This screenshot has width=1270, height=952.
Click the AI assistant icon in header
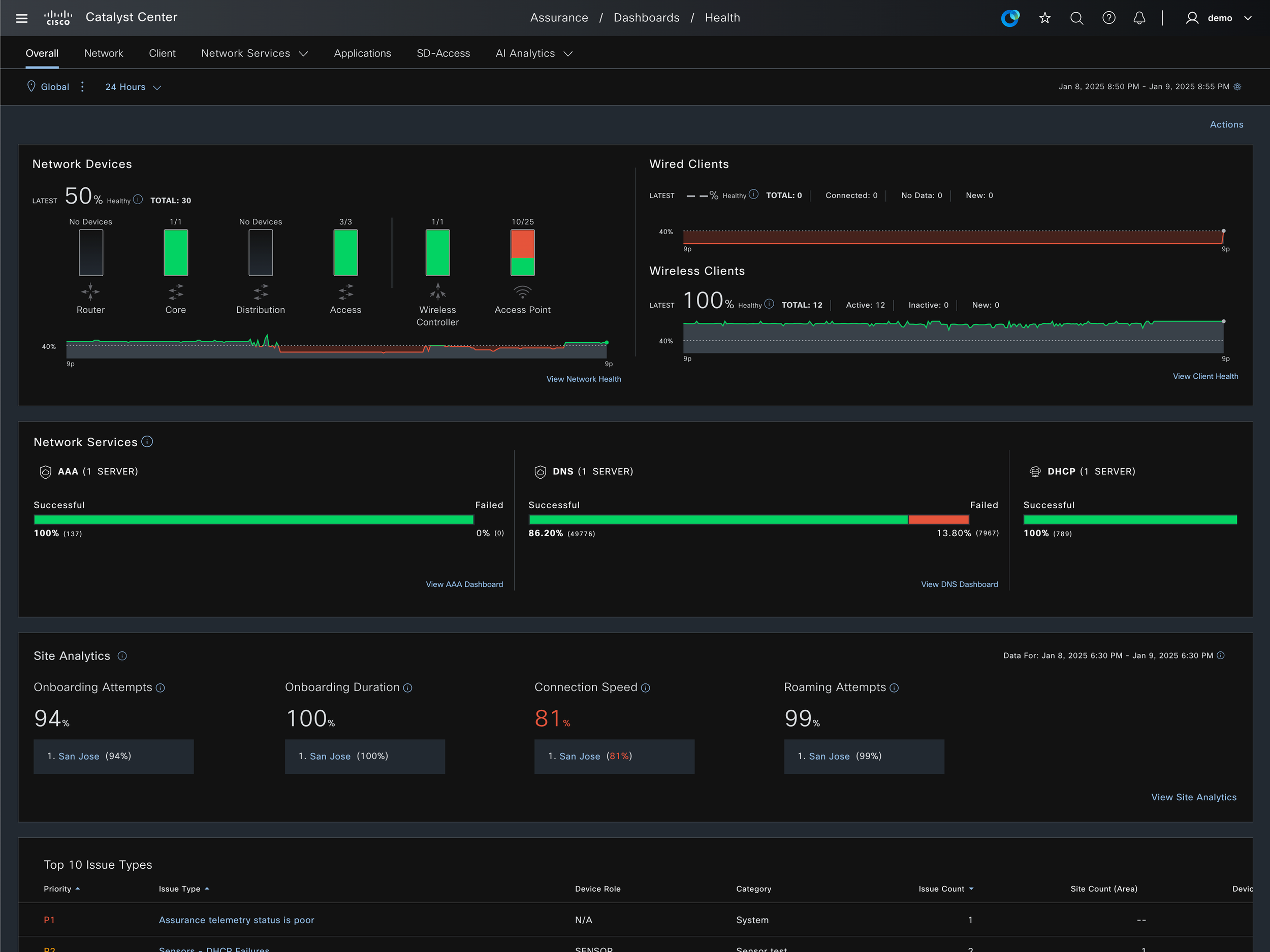tap(1010, 18)
